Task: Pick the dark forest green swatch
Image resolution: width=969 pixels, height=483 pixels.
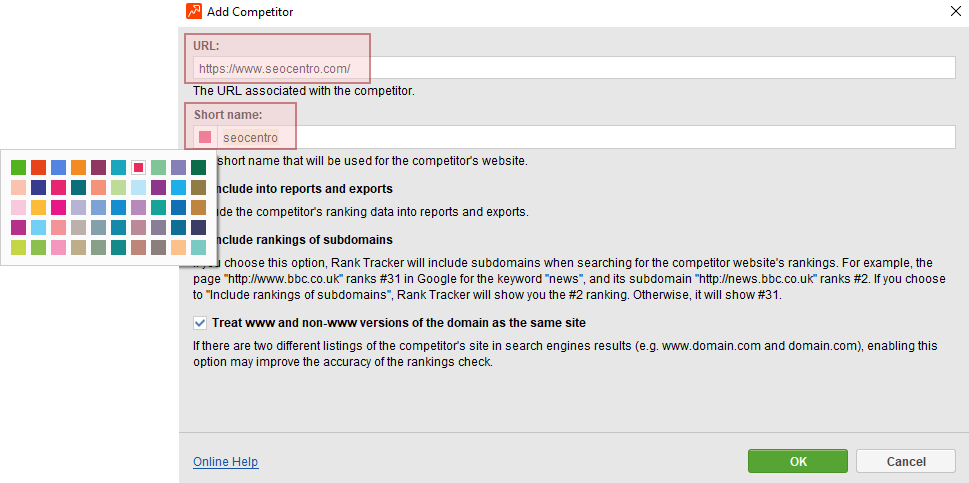Action: (198, 167)
